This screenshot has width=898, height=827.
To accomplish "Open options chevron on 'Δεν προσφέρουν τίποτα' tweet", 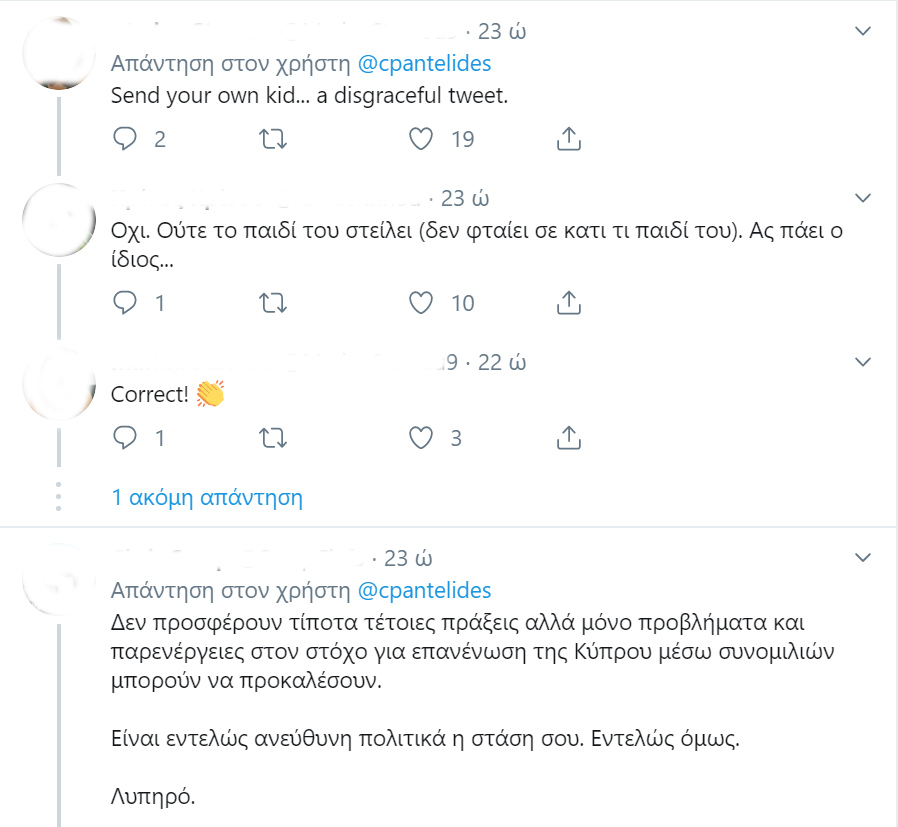I will coord(862,557).
